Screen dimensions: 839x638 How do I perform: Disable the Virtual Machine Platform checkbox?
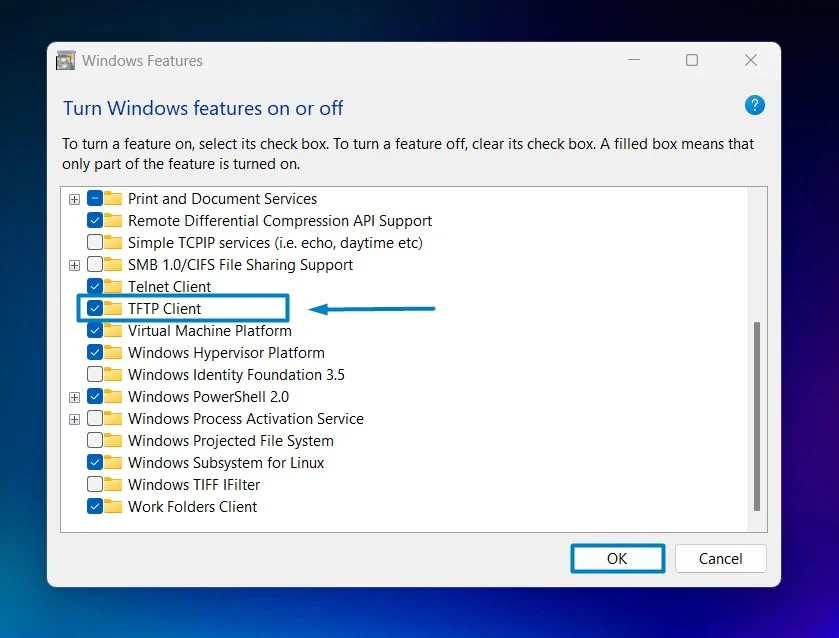pyautogui.click(x=95, y=330)
